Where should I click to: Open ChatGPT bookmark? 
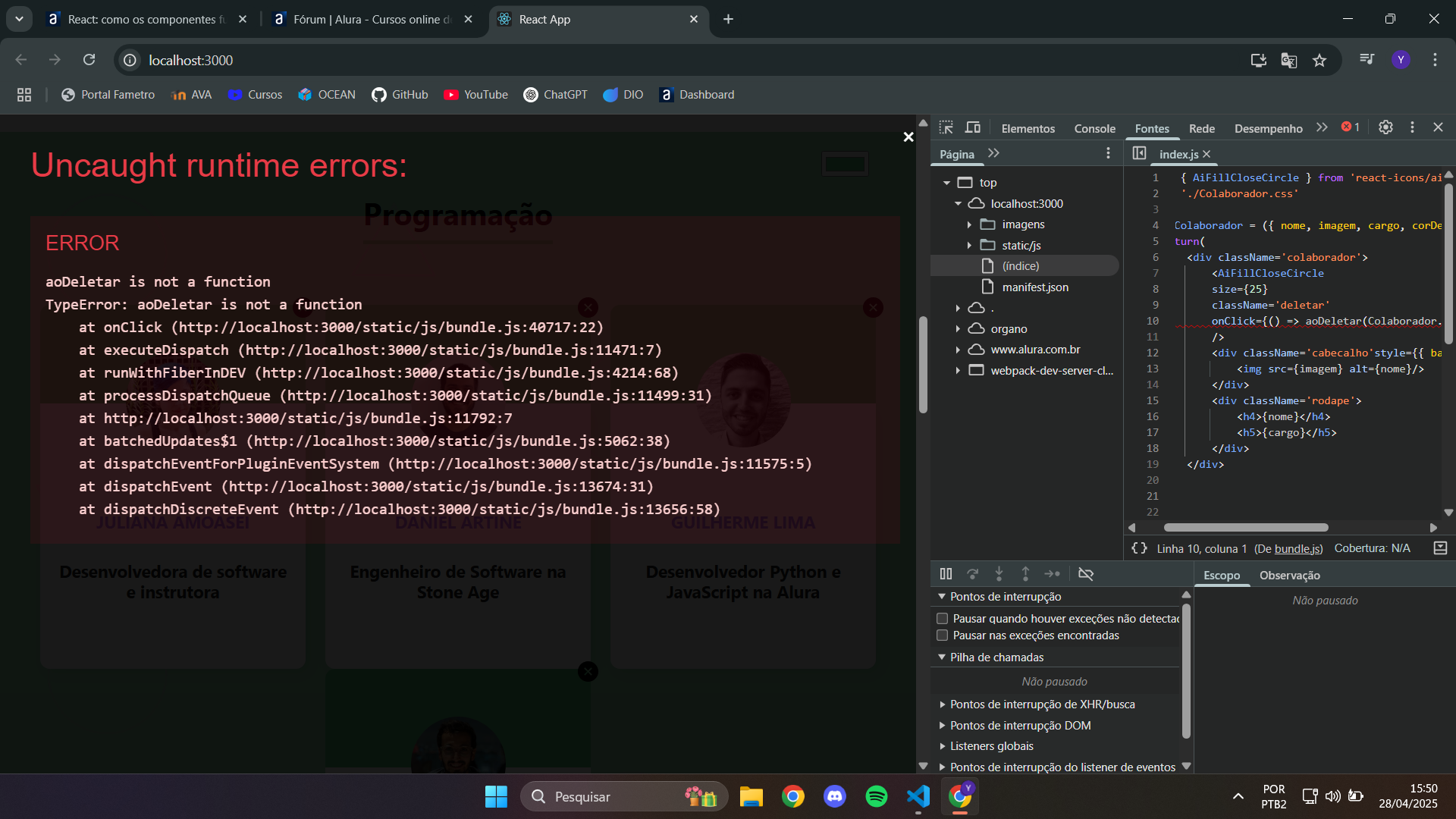point(555,95)
